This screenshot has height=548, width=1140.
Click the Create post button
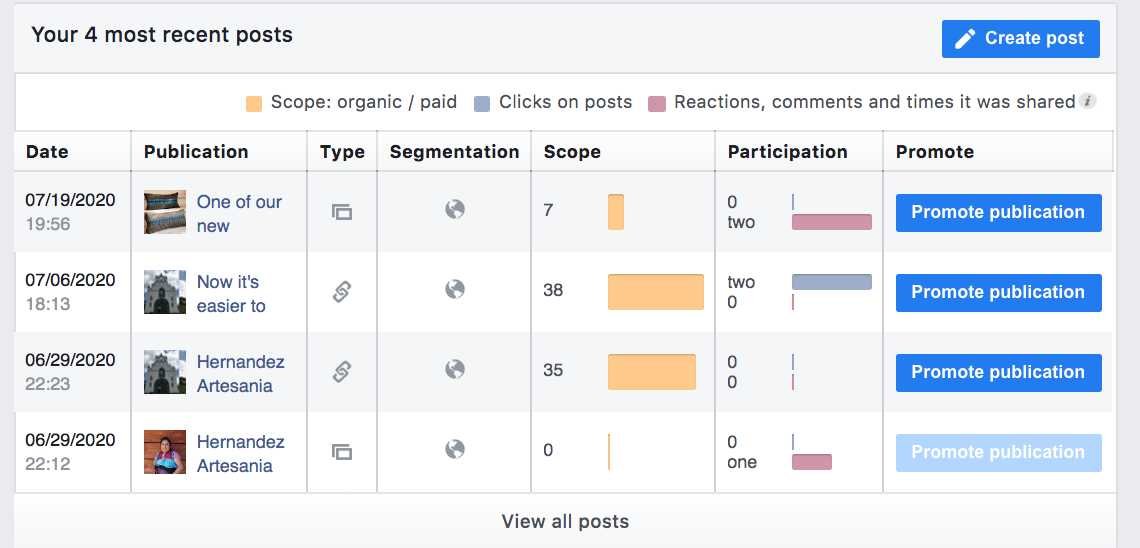pyautogui.click(x=1020, y=39)
